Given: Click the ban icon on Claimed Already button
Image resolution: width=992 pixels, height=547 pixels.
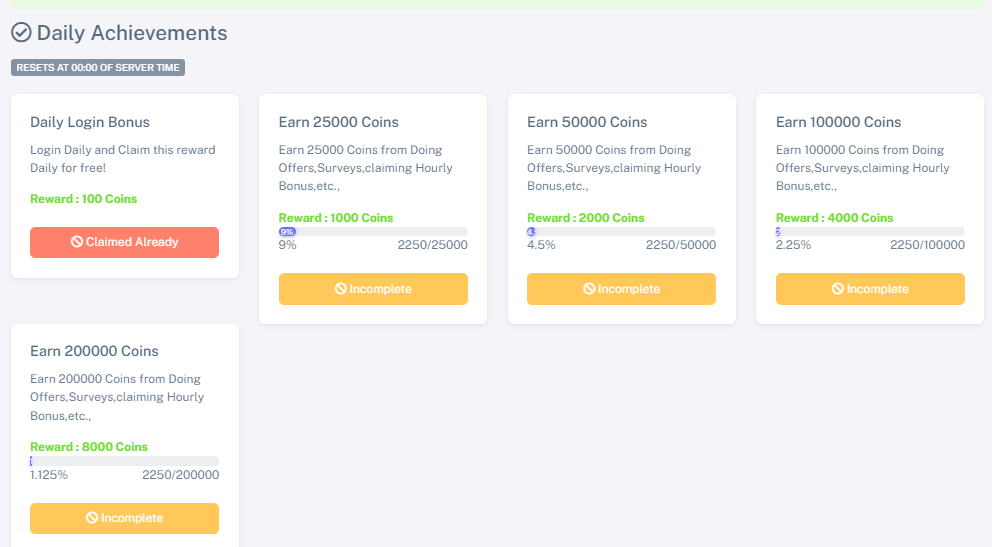Looking at the screenshot, I should (77, 242).
